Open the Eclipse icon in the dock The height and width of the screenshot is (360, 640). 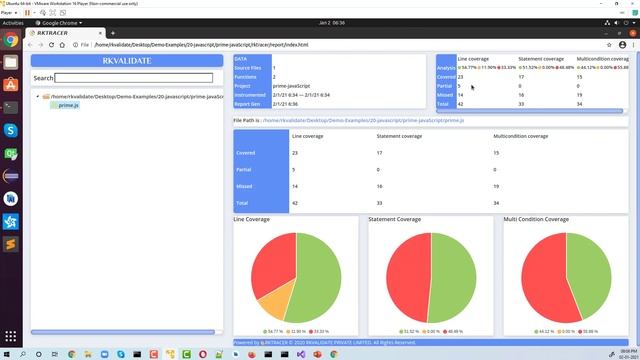point(11,176)
